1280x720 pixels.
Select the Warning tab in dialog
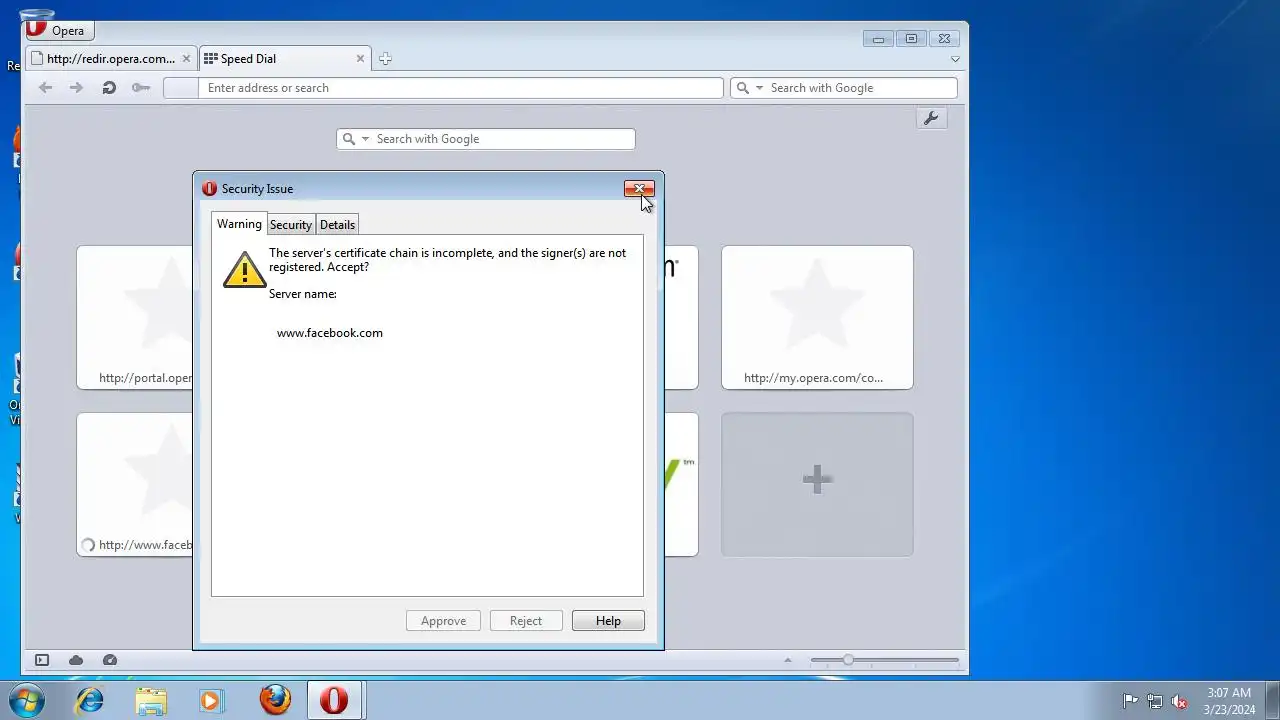pyautogui.click(x=239, y=224)
